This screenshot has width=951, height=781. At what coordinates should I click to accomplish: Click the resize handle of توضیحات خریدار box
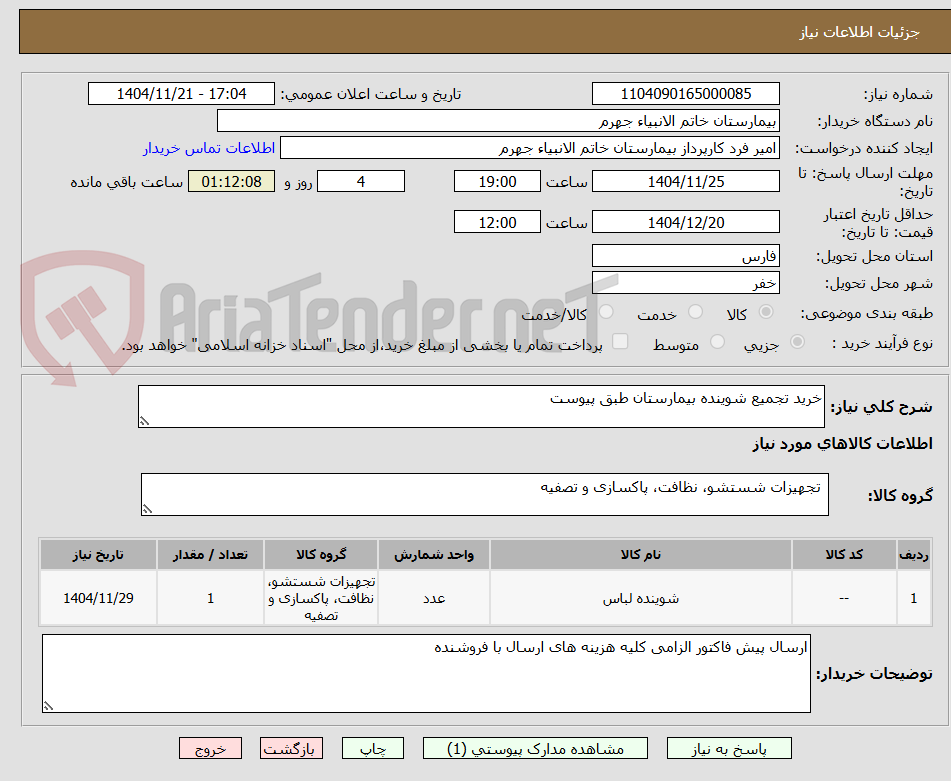[x=48, y=706]
